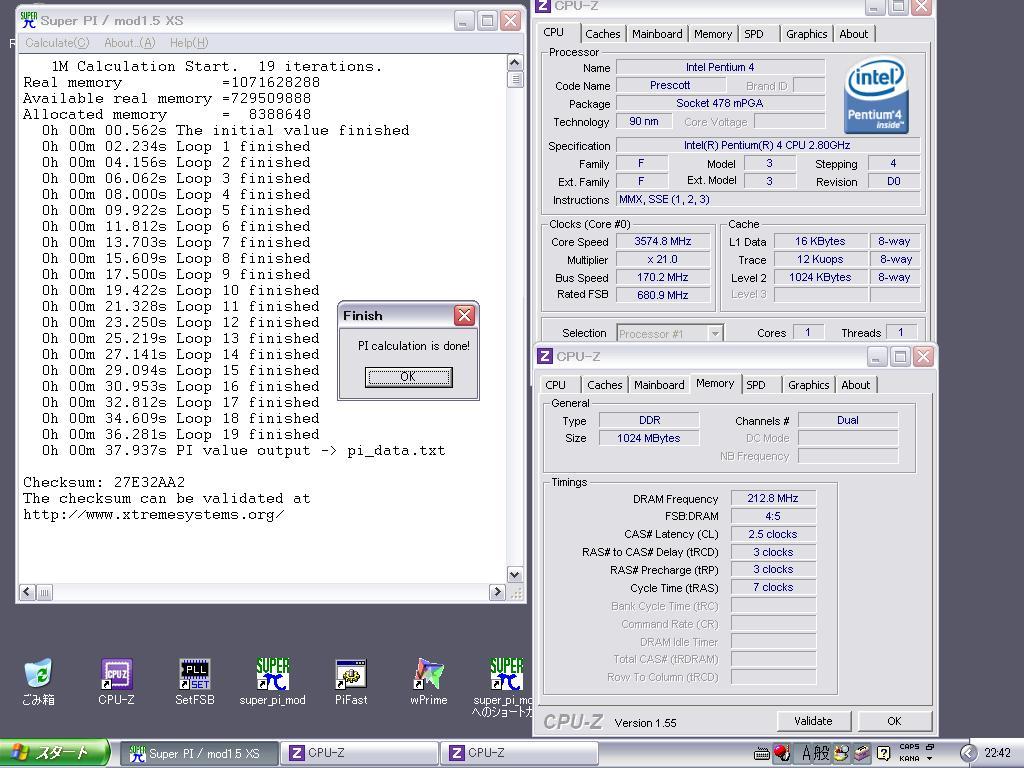
Task: Click the Level 2 cache 1024 KBytes value
Action: (820, 277)
